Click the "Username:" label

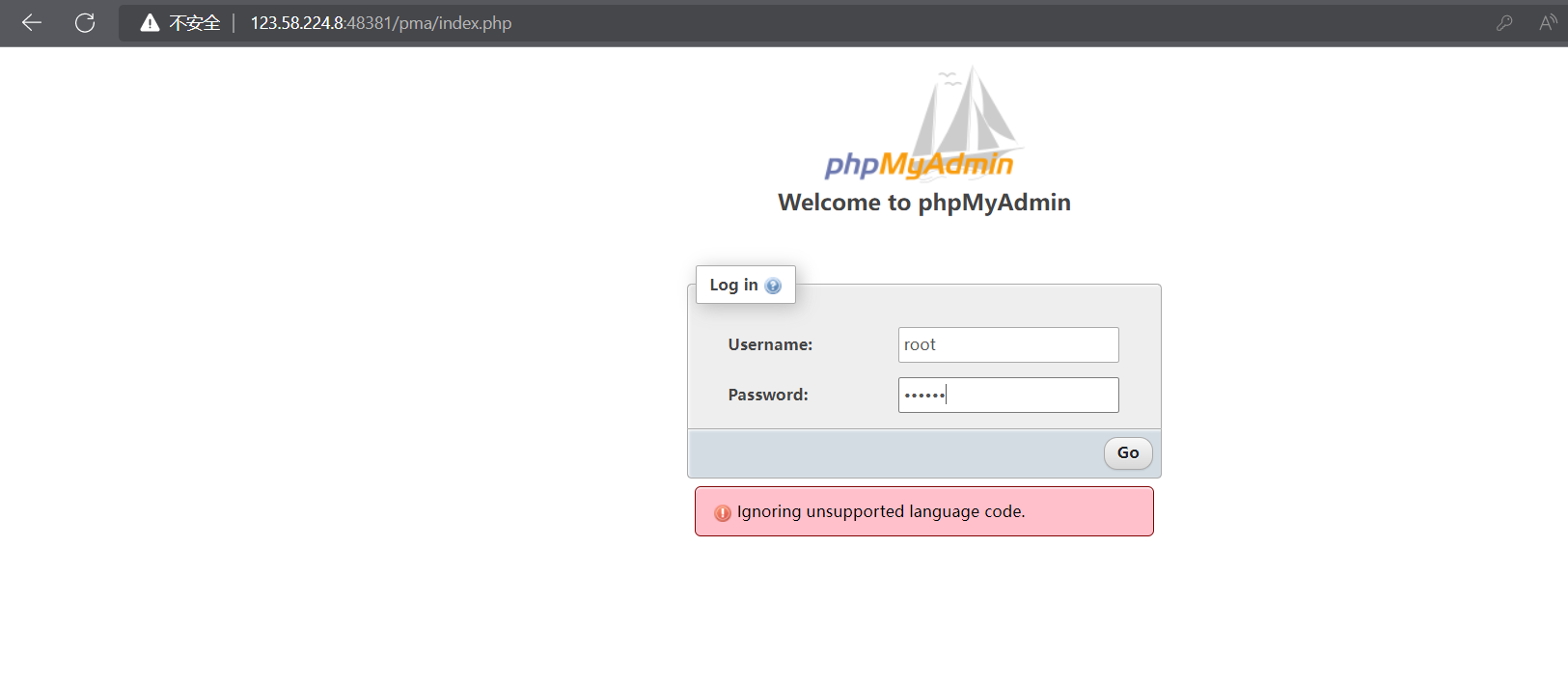click(x=770, y=344)
